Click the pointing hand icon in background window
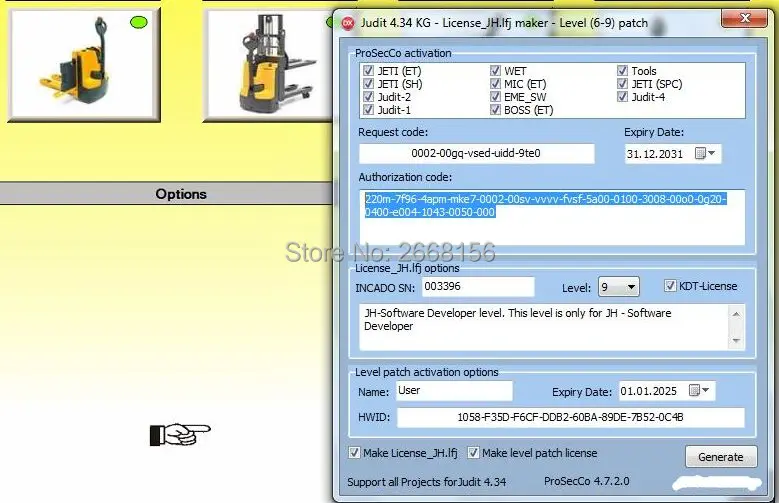 [180, 434]
